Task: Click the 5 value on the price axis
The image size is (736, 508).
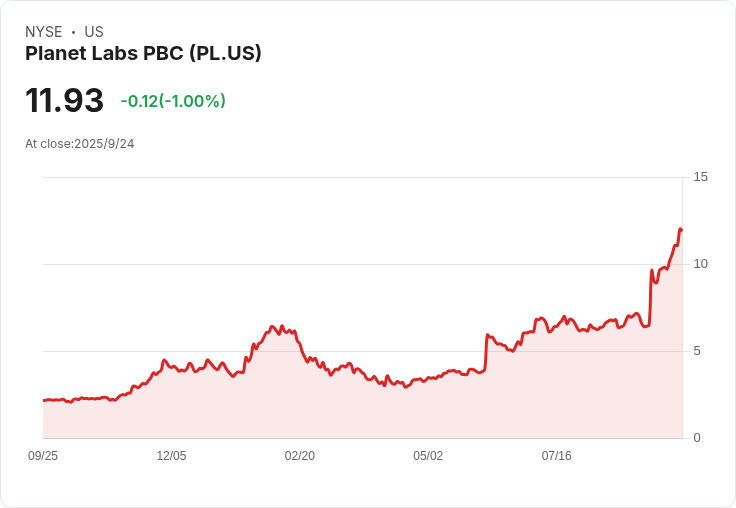Action: coord(697,351)
